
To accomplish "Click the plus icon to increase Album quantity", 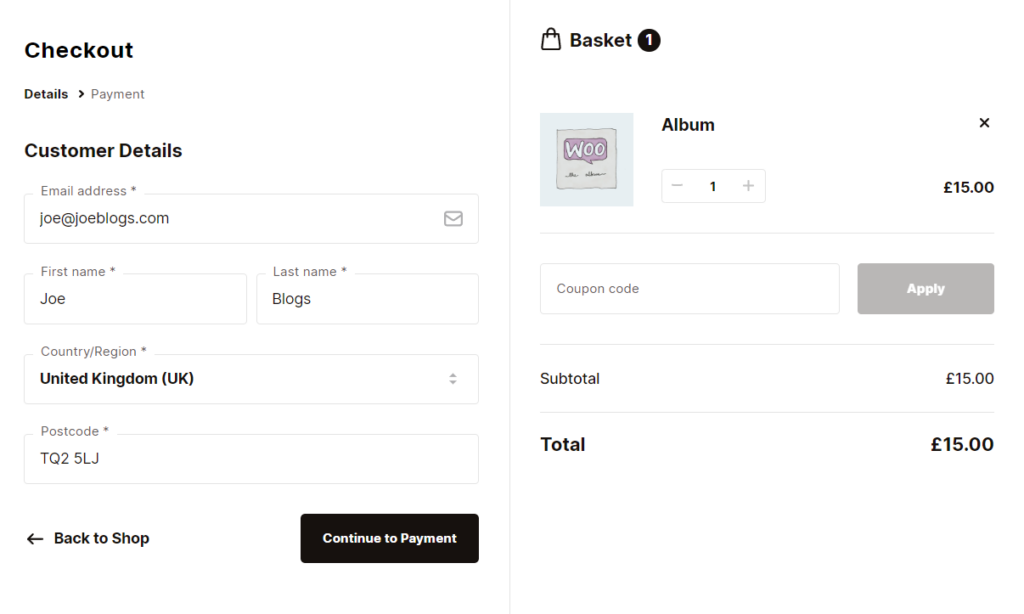I will 748,185.
